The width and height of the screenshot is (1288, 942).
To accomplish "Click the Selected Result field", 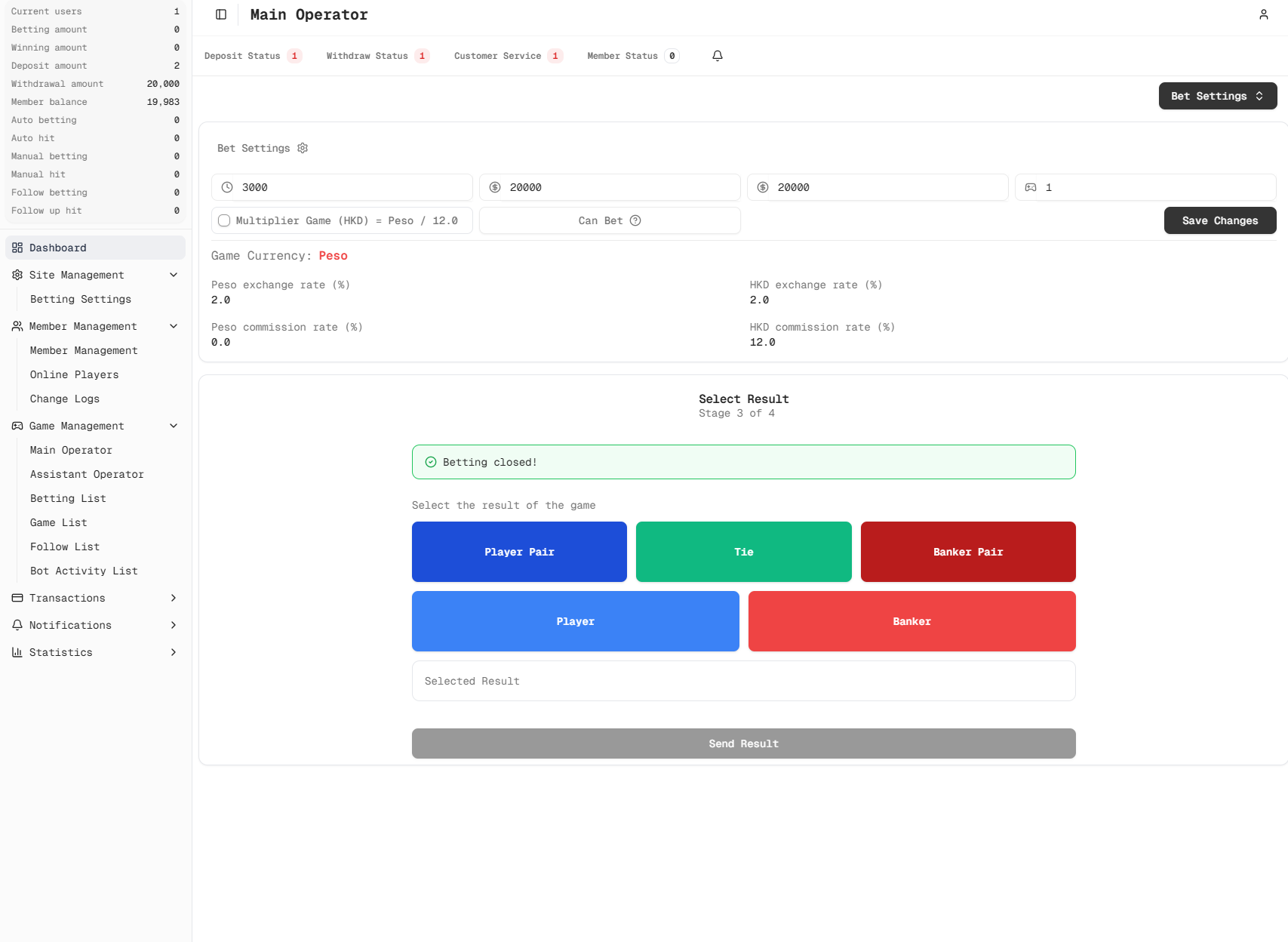I will (743, 681).
